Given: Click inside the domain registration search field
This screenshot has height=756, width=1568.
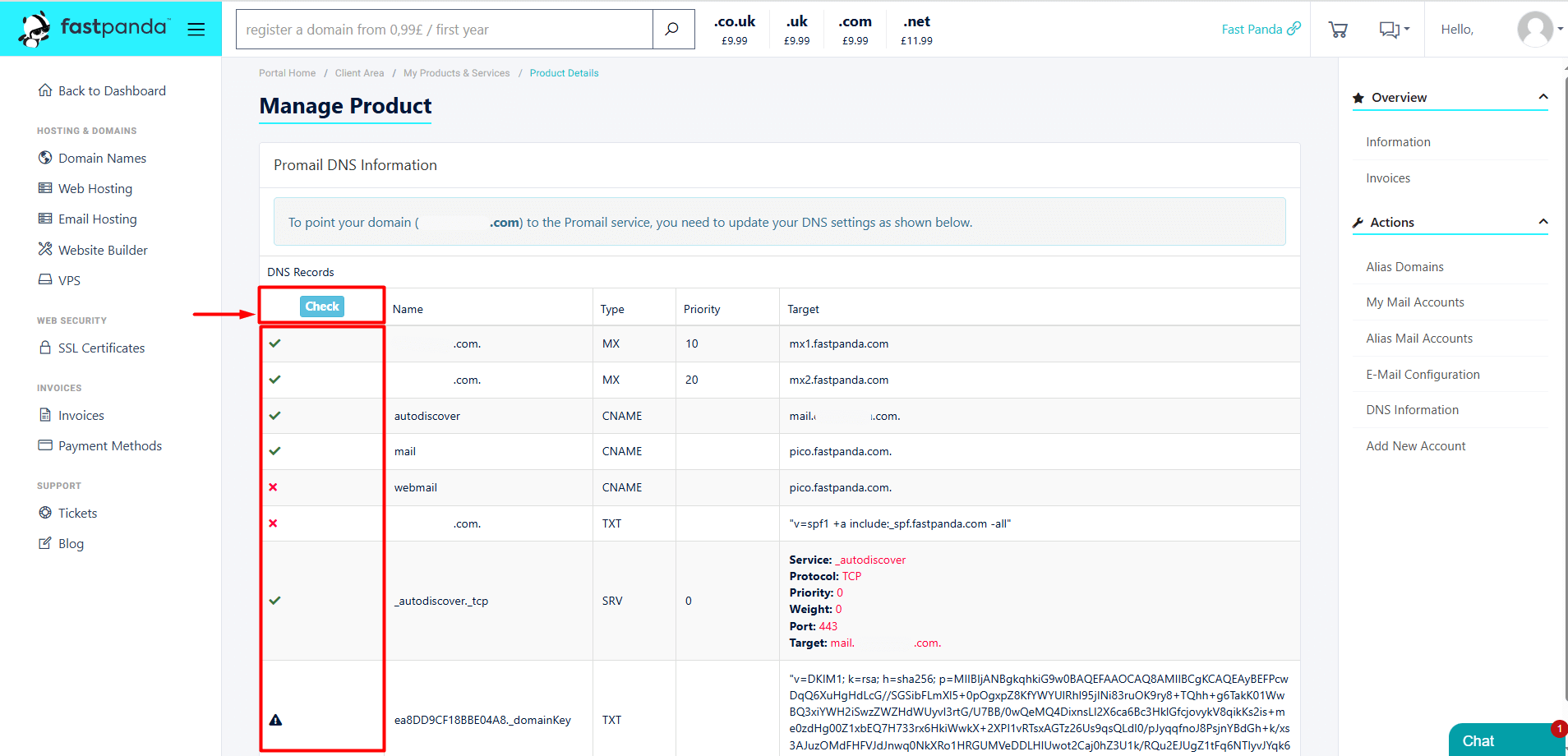Looking at the screenshot, I should [445, 30].
